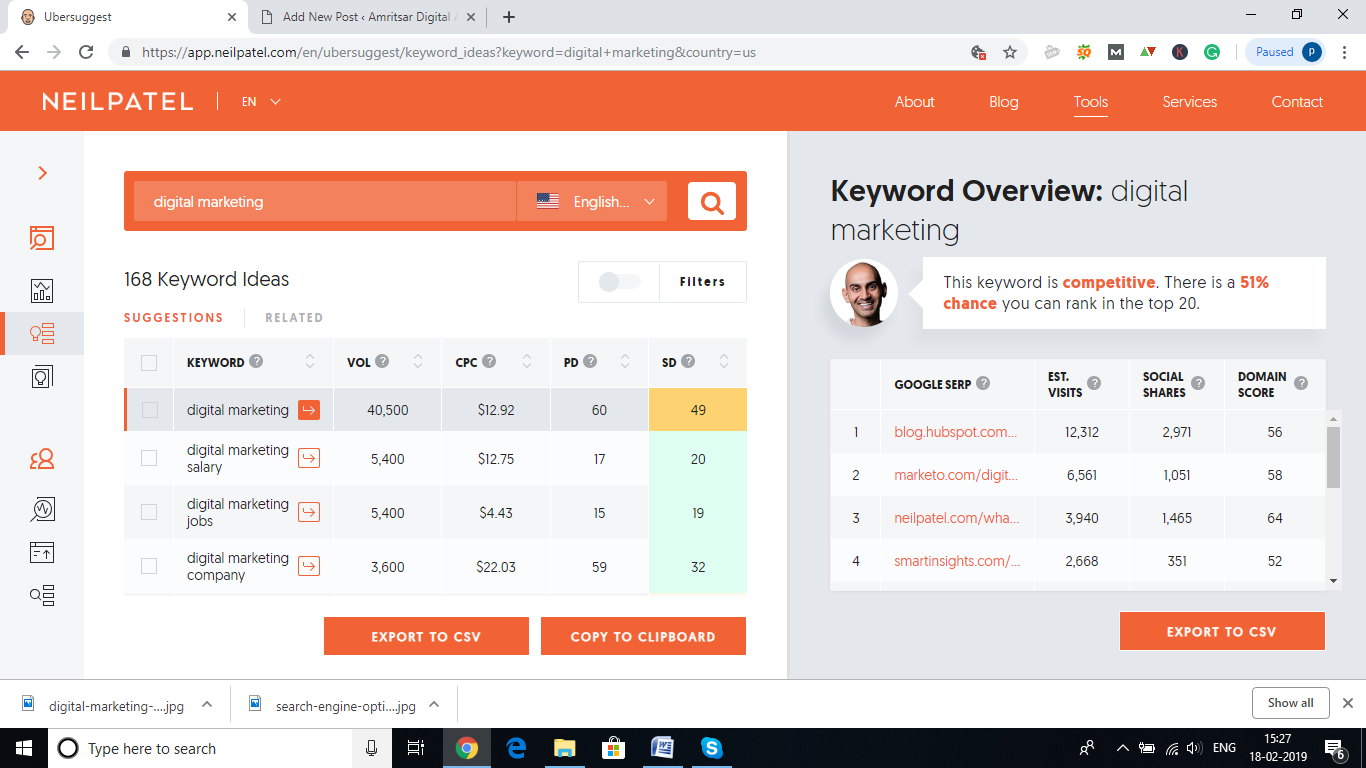Screen dimensions: 1366x768
Task: Expand the left sidebar with the arrow
Action: [42, 173]
